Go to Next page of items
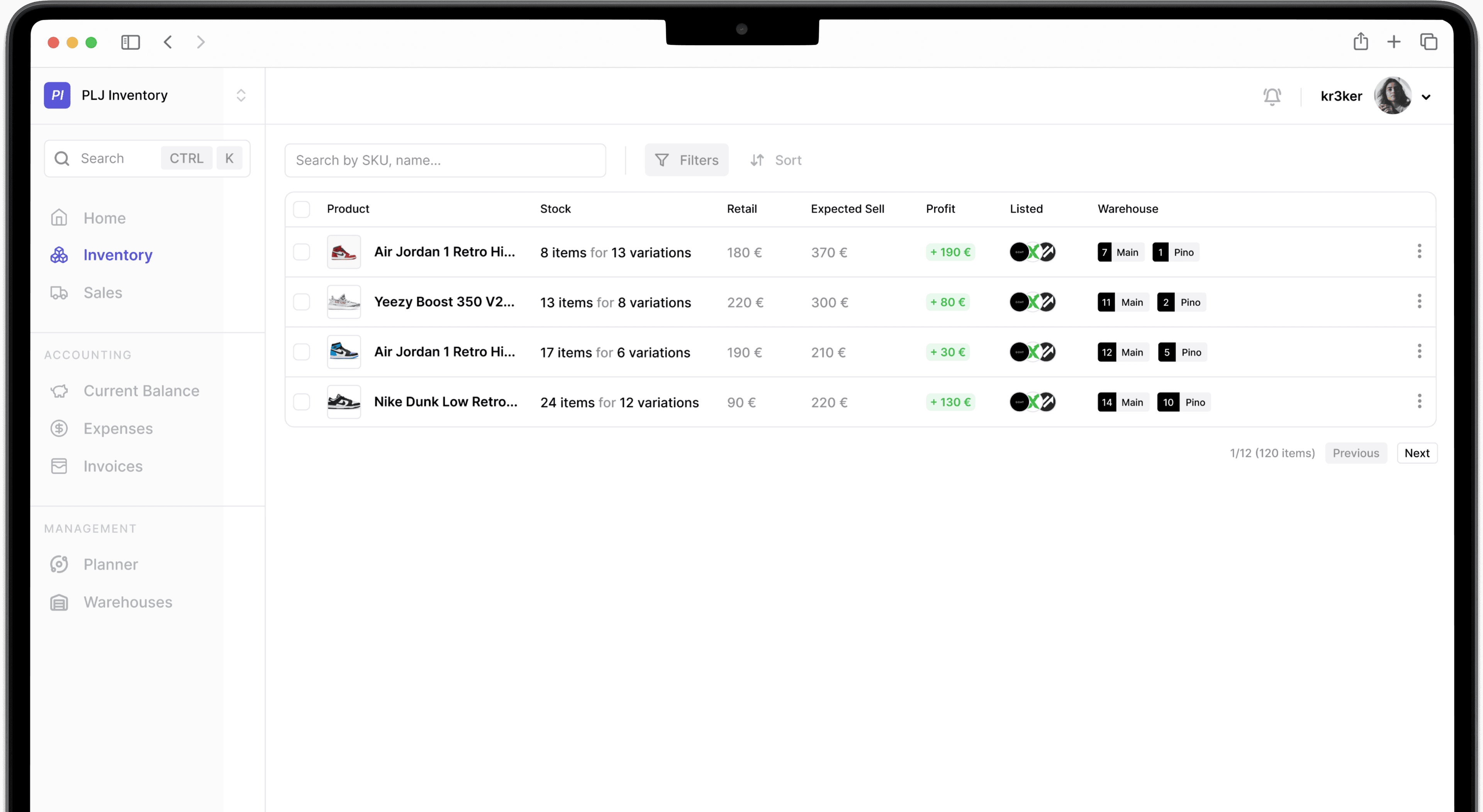Image resolution: width=1483 pixels, height=812 pixels. pos(1416,453)
